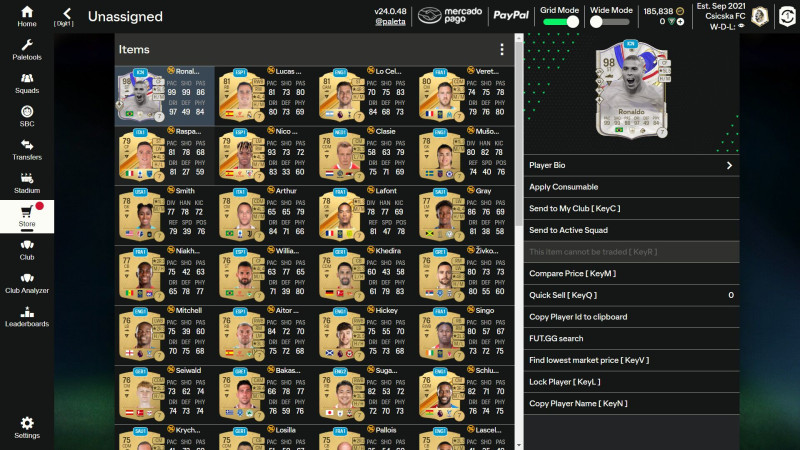Click Copy Player Name [KeyN]
Viewport: 800px width, 450px height.
632,404
